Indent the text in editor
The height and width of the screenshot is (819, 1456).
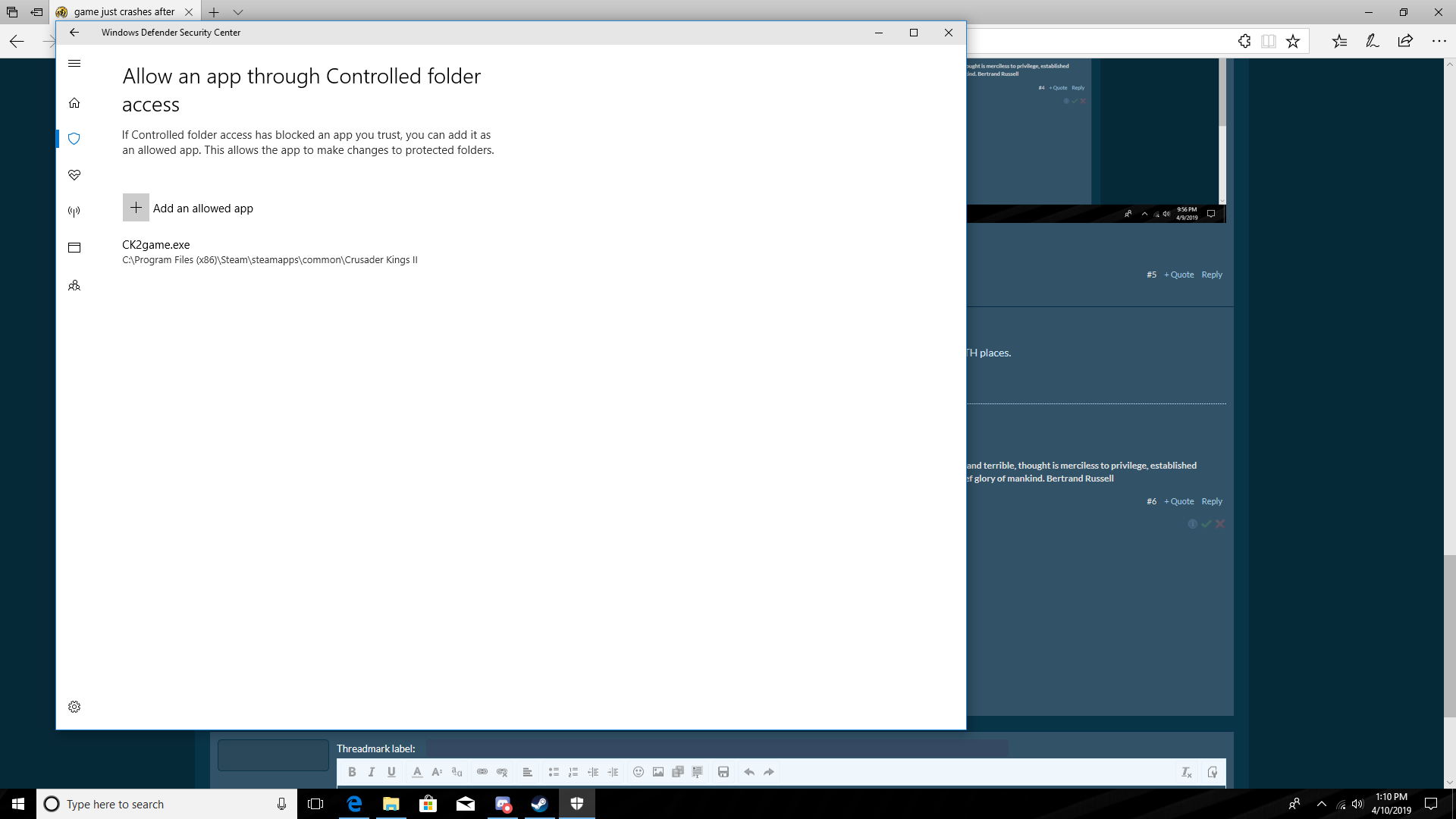coord(613,772)
